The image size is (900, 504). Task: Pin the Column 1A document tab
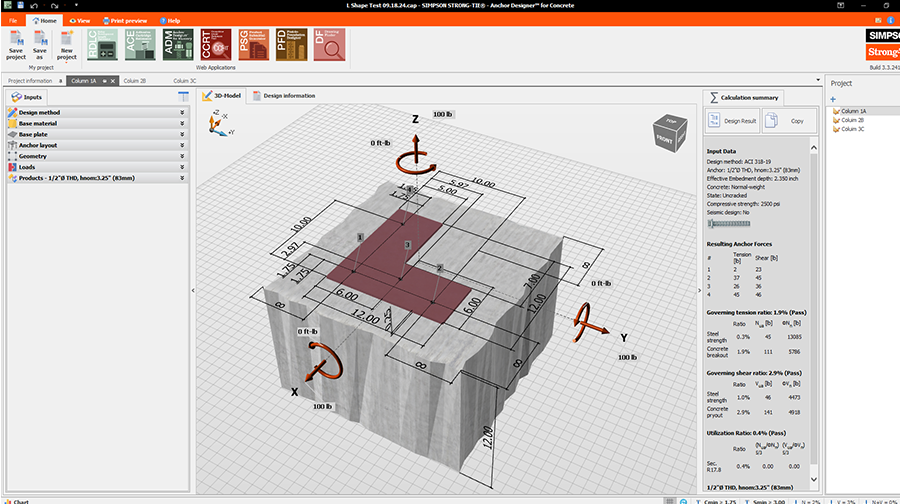pos(104,81)
